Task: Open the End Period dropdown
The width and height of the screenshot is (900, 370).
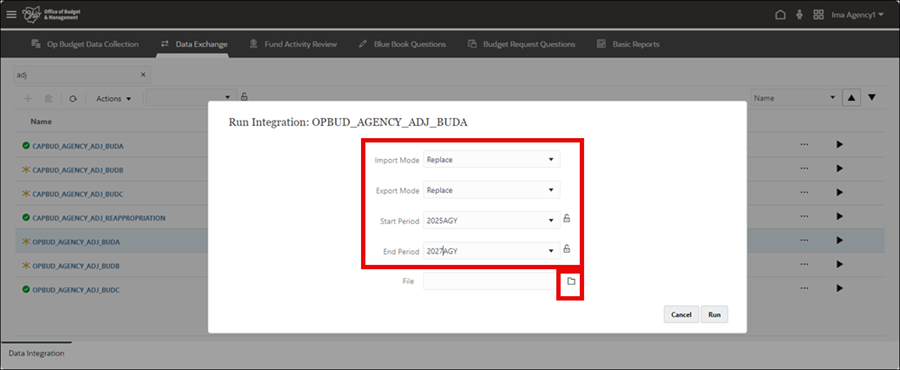Action: [x=491, y=251]
